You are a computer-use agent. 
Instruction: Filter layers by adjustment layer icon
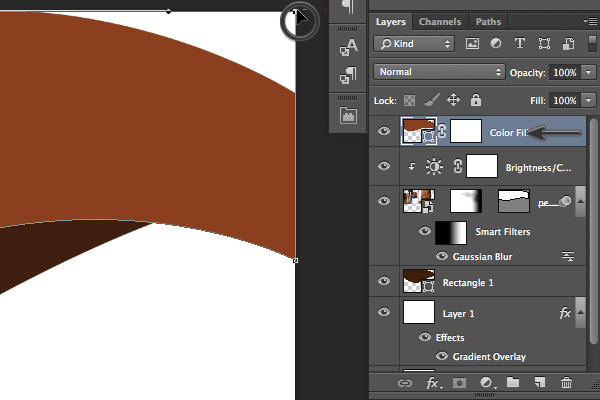tap(496, 43)
